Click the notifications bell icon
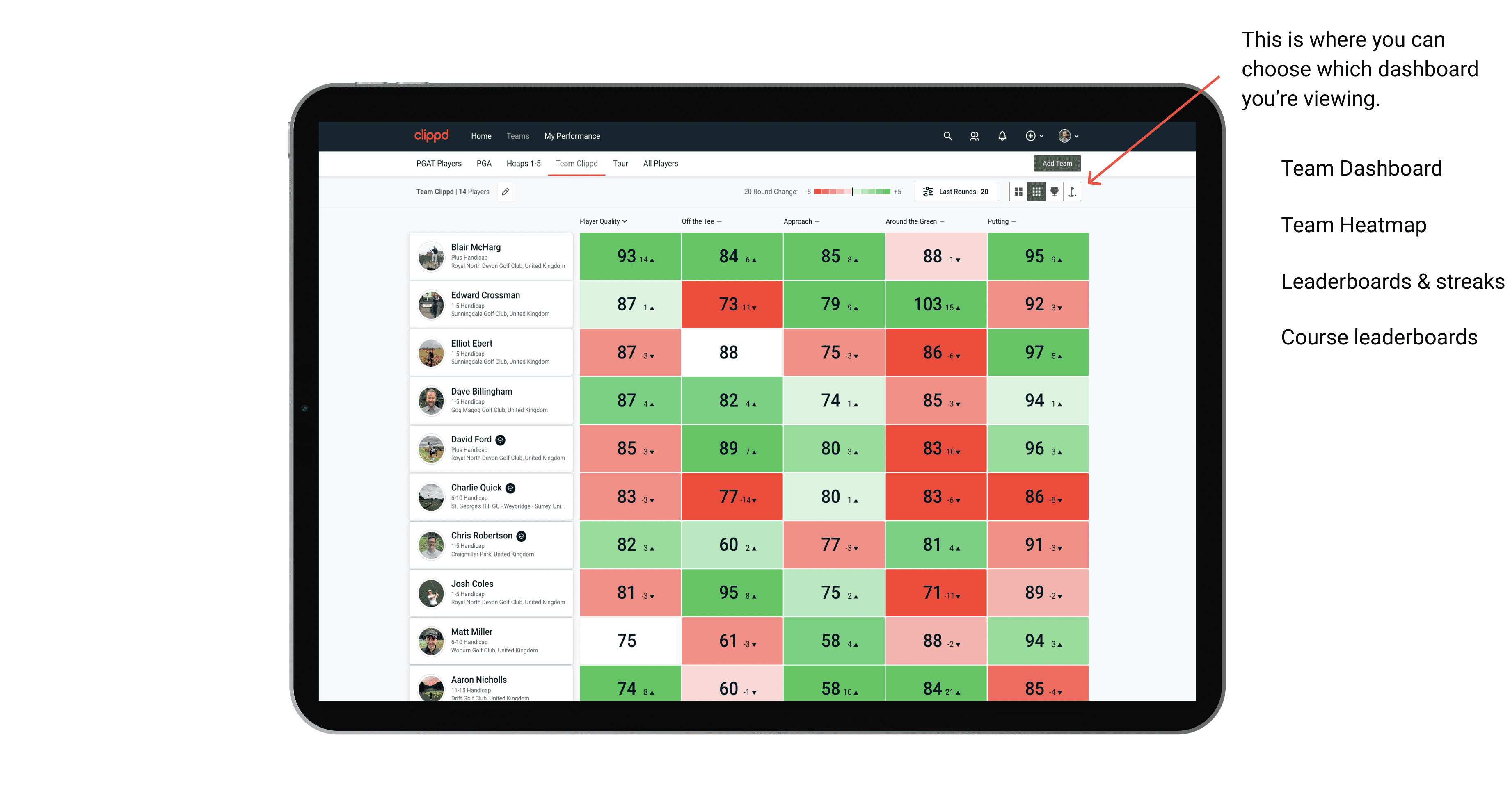The image size is (1510, 812). [x=1002, y=136]
